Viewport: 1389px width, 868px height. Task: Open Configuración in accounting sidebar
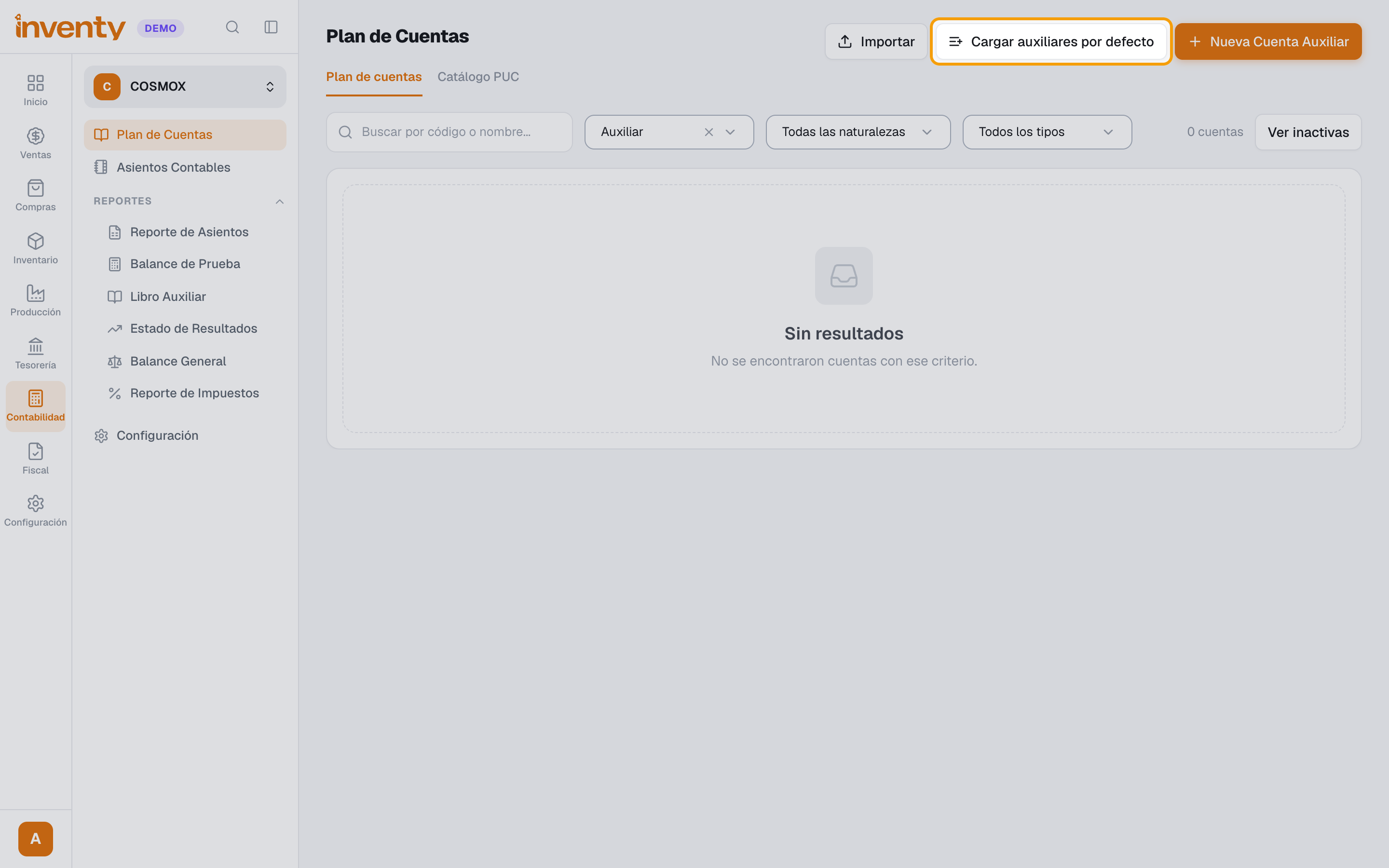tap(185, 436)
